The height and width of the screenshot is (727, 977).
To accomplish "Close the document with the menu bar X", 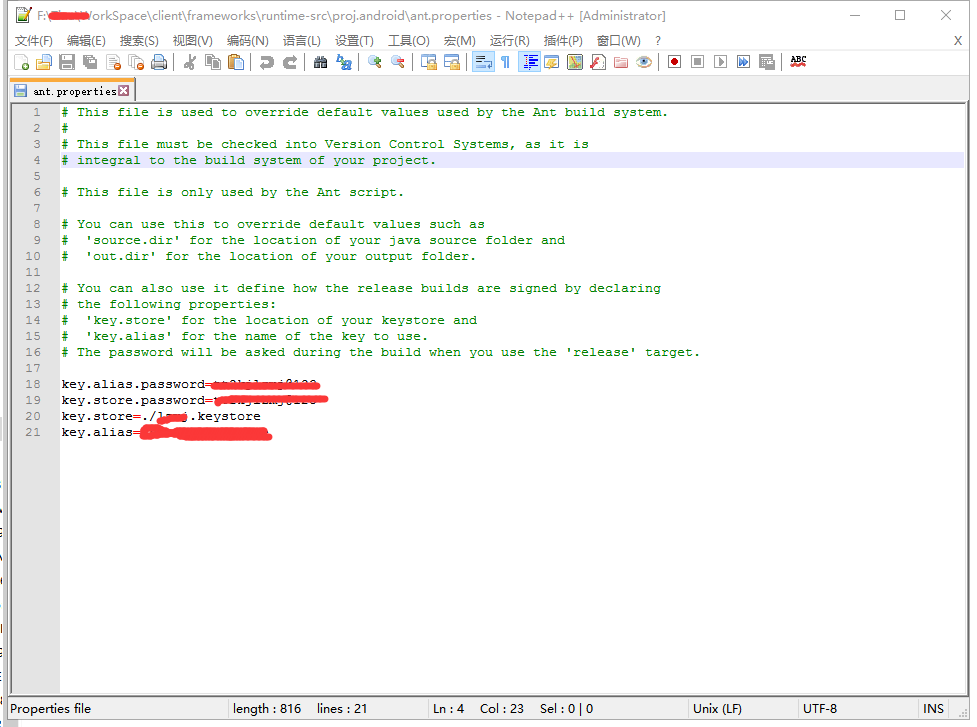I will (958, 40).
